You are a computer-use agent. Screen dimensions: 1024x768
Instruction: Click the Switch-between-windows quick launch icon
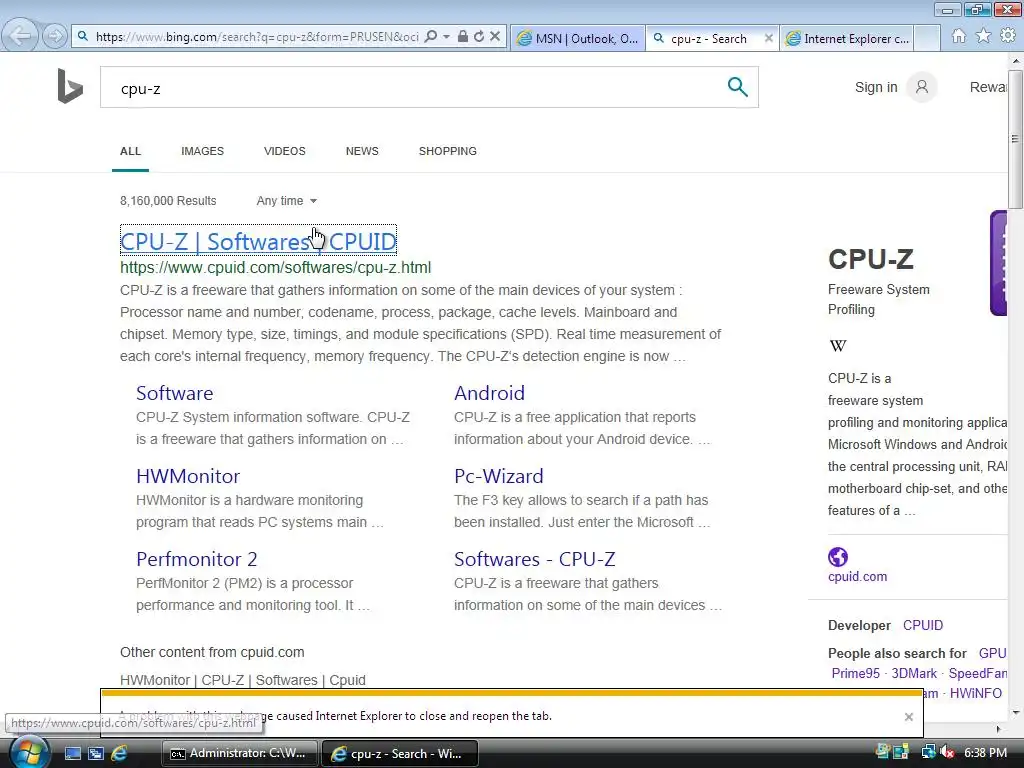tap(96, 753)
